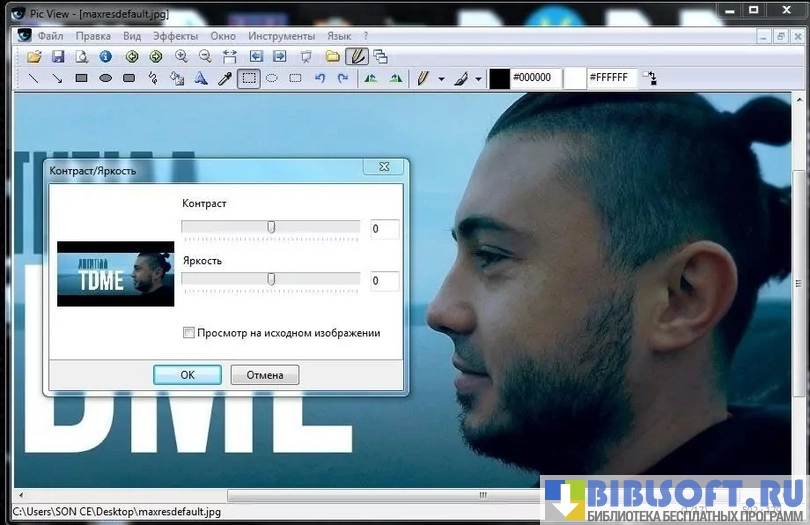This screenshot has height=525, width=810.
Task: Click the Яркость value input field
Action: coord(384,281)
